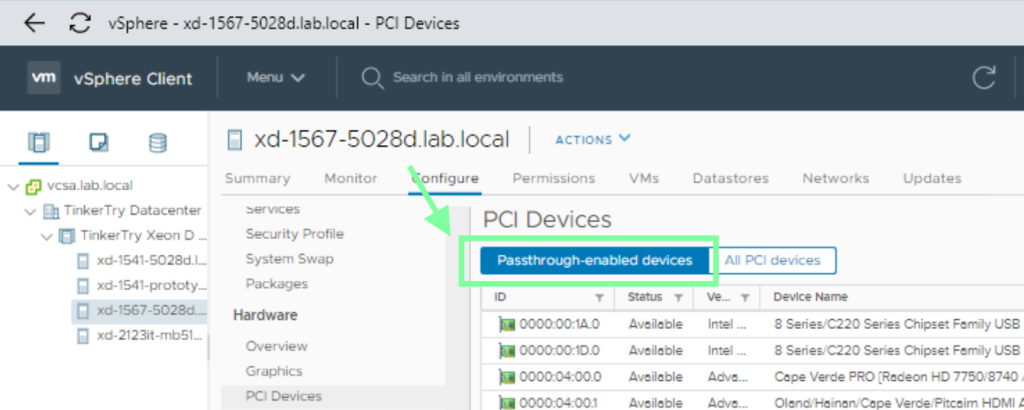Screen dimensions: 1024x410
Task: Collapse the TinkerTry Datacenter node
Action: click(x=30, y=211)
